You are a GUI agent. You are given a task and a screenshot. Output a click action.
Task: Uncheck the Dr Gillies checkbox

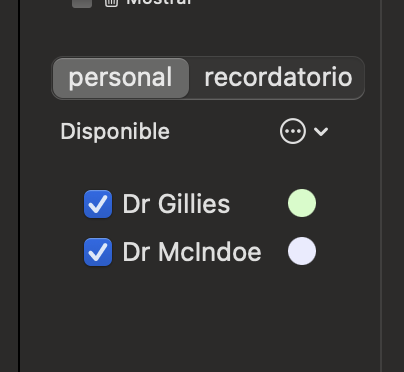[98, 204]
